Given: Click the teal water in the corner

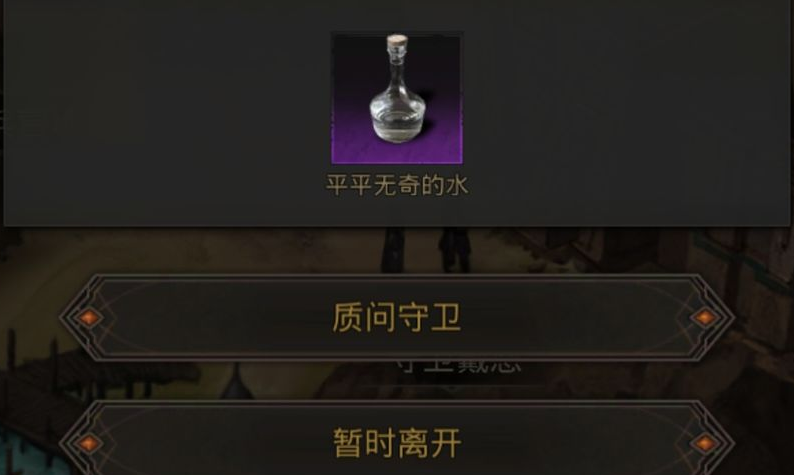Looking at the screenshot, I should point(25,453).
